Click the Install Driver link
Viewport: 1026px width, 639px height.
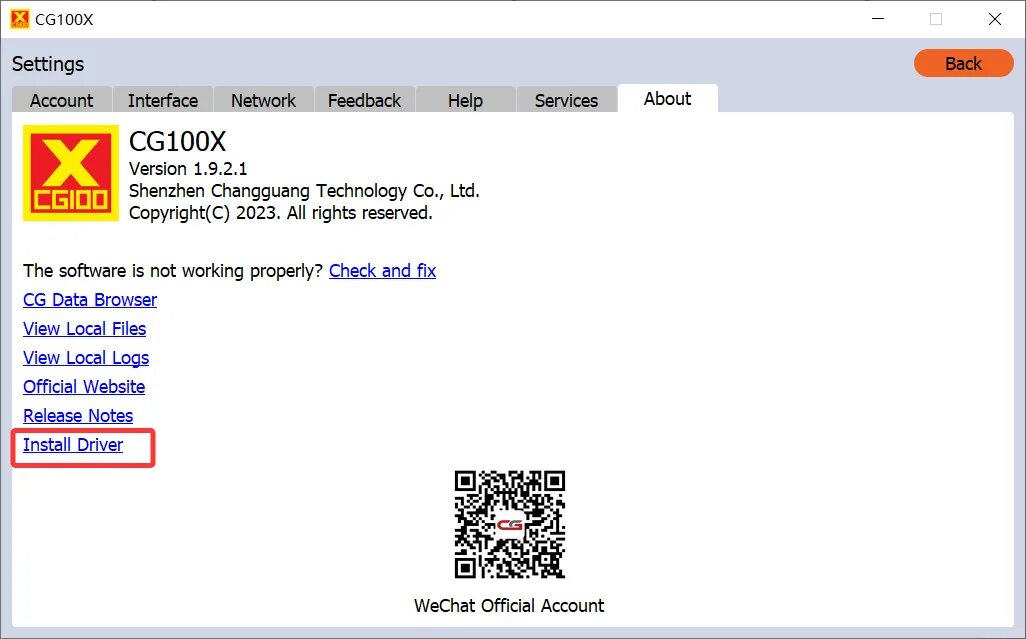click(x=73, y=445)
